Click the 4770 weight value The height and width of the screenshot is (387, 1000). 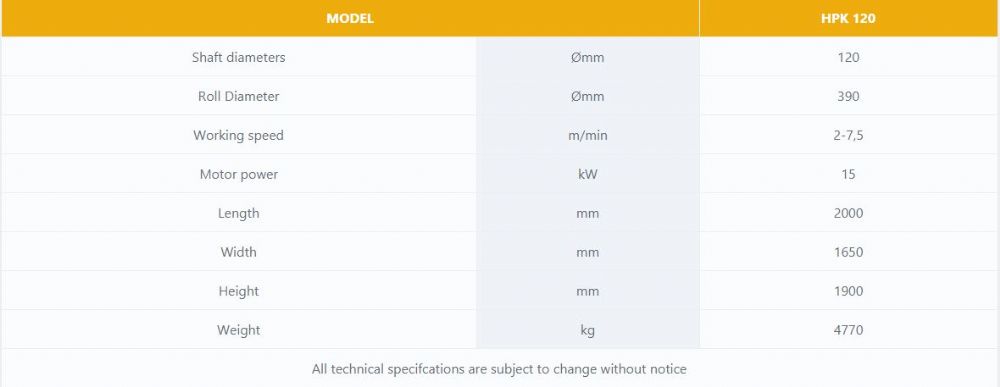coord(848,330)
